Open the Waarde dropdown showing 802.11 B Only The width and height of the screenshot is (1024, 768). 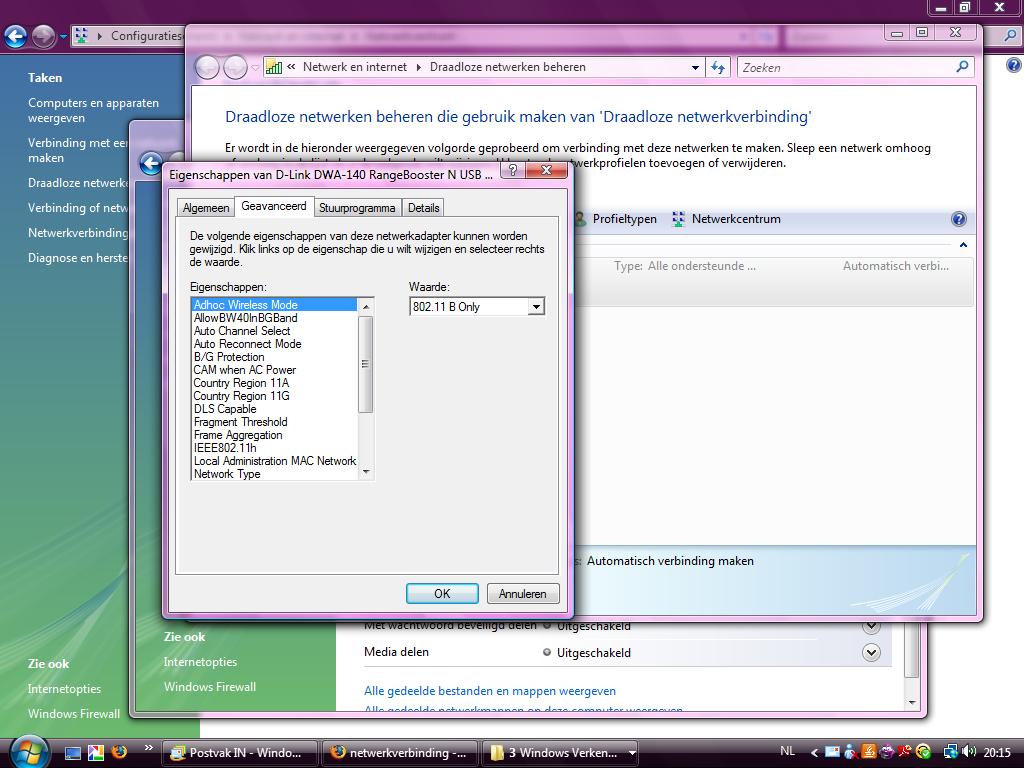pyautogui.click(x=536, y=306)
